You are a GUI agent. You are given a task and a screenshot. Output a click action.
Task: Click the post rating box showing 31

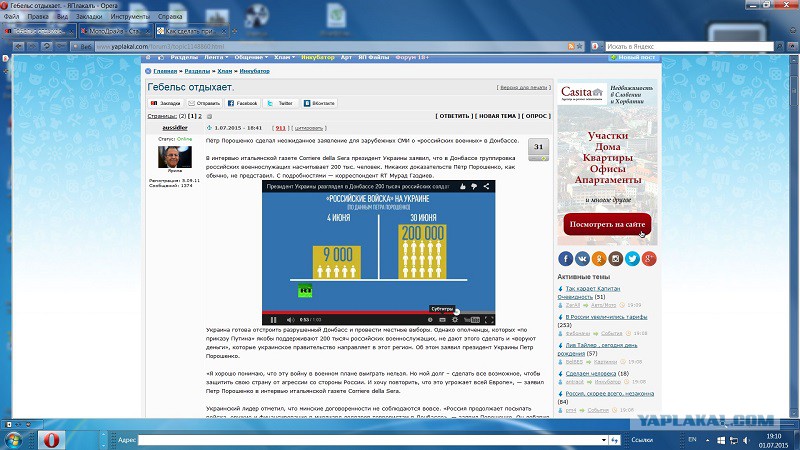[x=538, y=147]
